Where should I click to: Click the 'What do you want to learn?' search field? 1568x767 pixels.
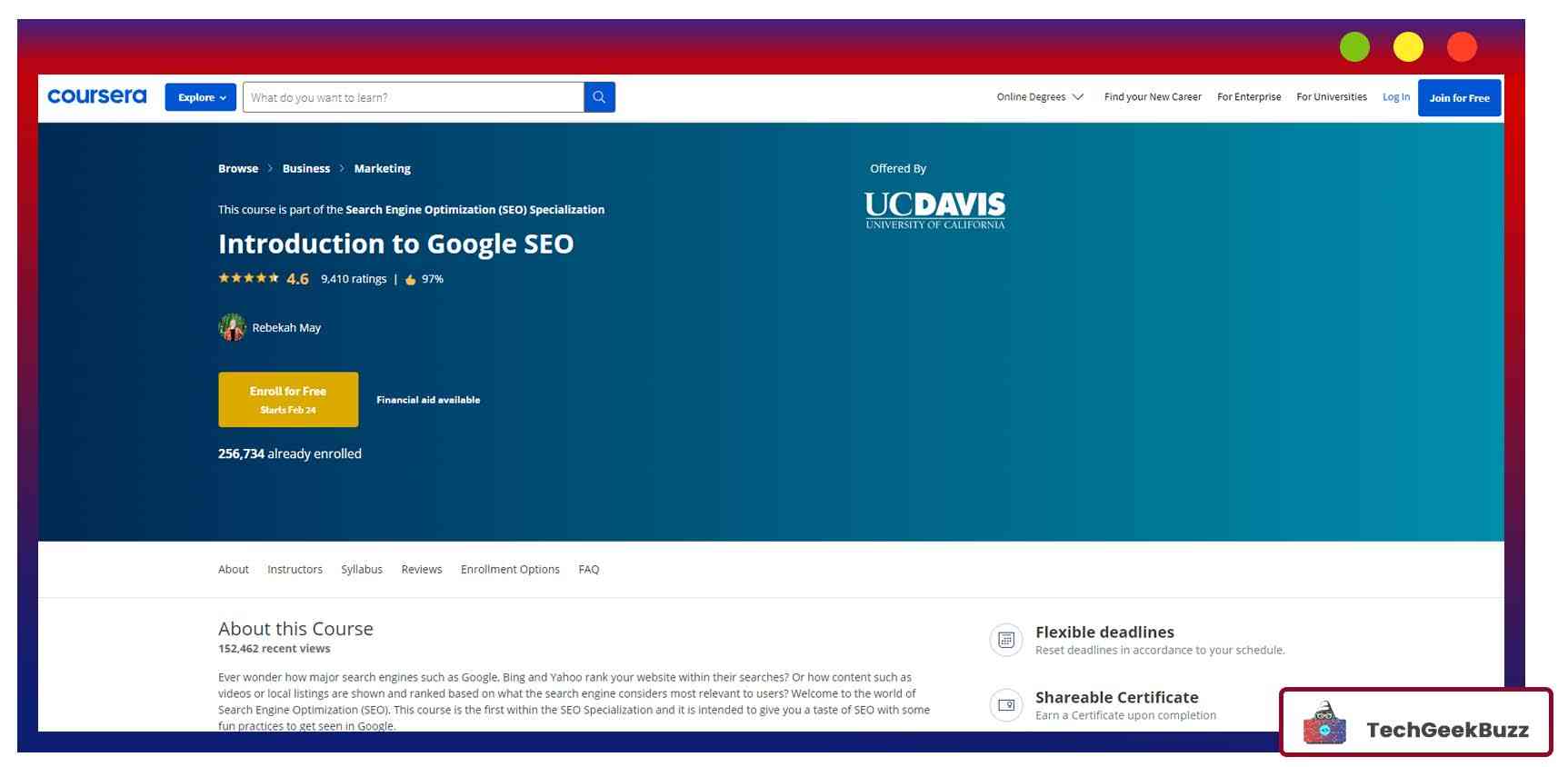click(413, 97)
